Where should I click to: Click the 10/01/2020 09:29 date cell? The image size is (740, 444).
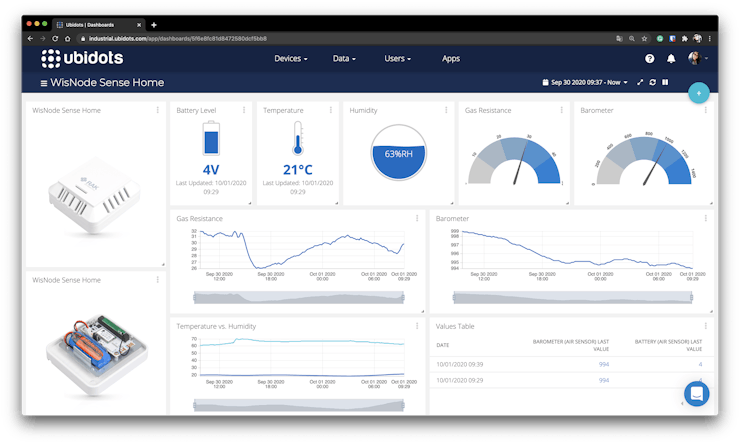point(460,380)
